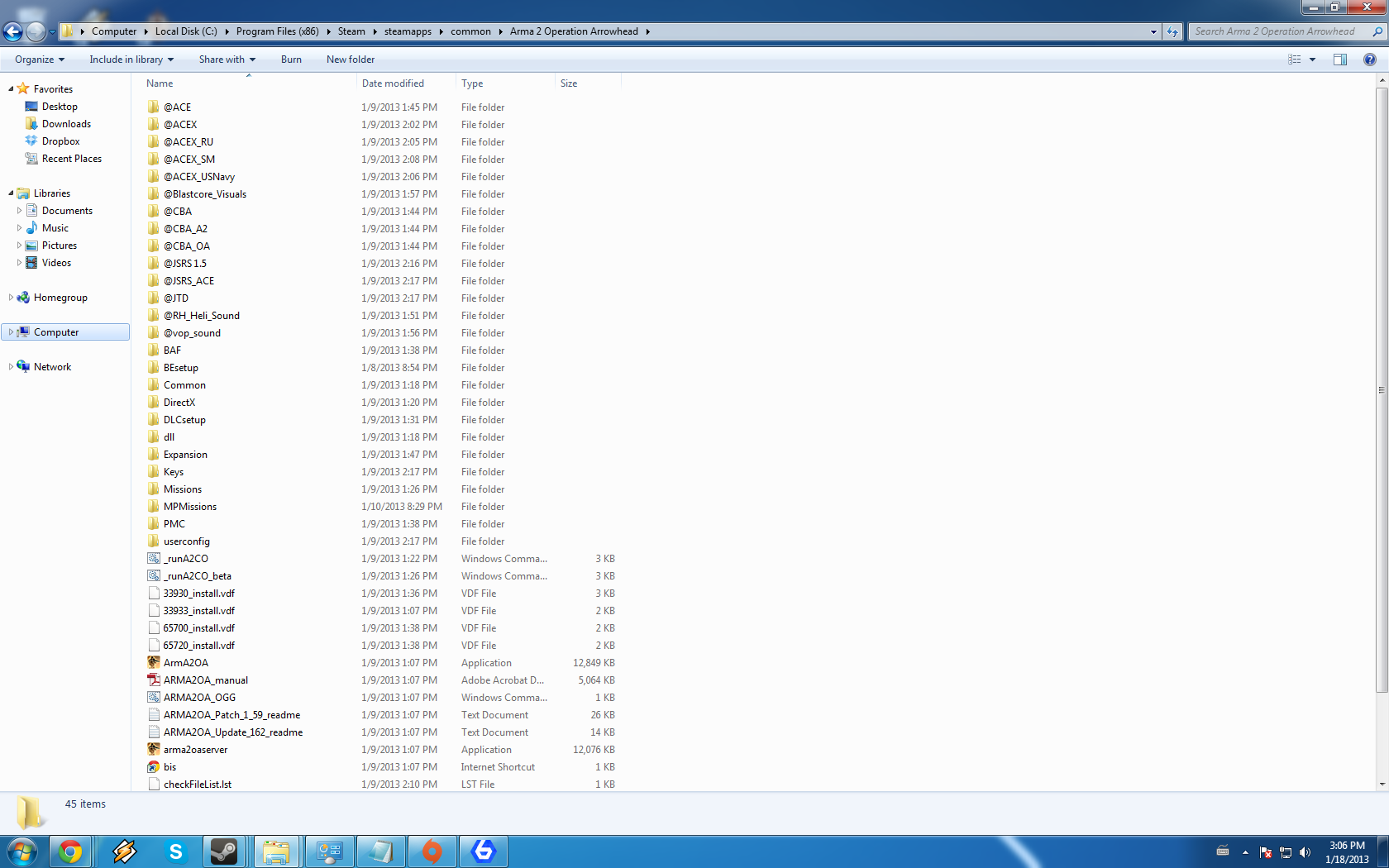Select the ARMA2OA_Patch_1_59_readme text icon

(x=154, y=714)
